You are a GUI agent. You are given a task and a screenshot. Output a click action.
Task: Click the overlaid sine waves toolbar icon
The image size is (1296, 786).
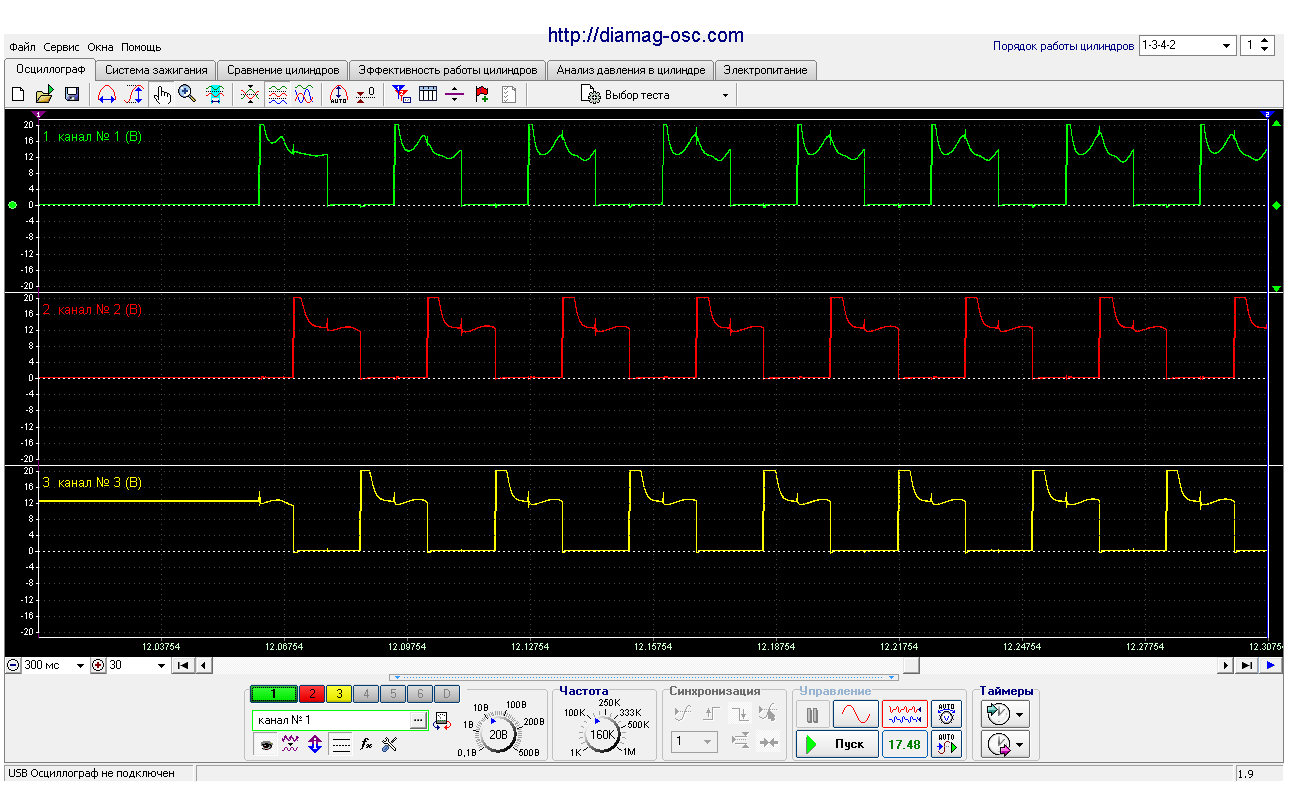point(305,95)
